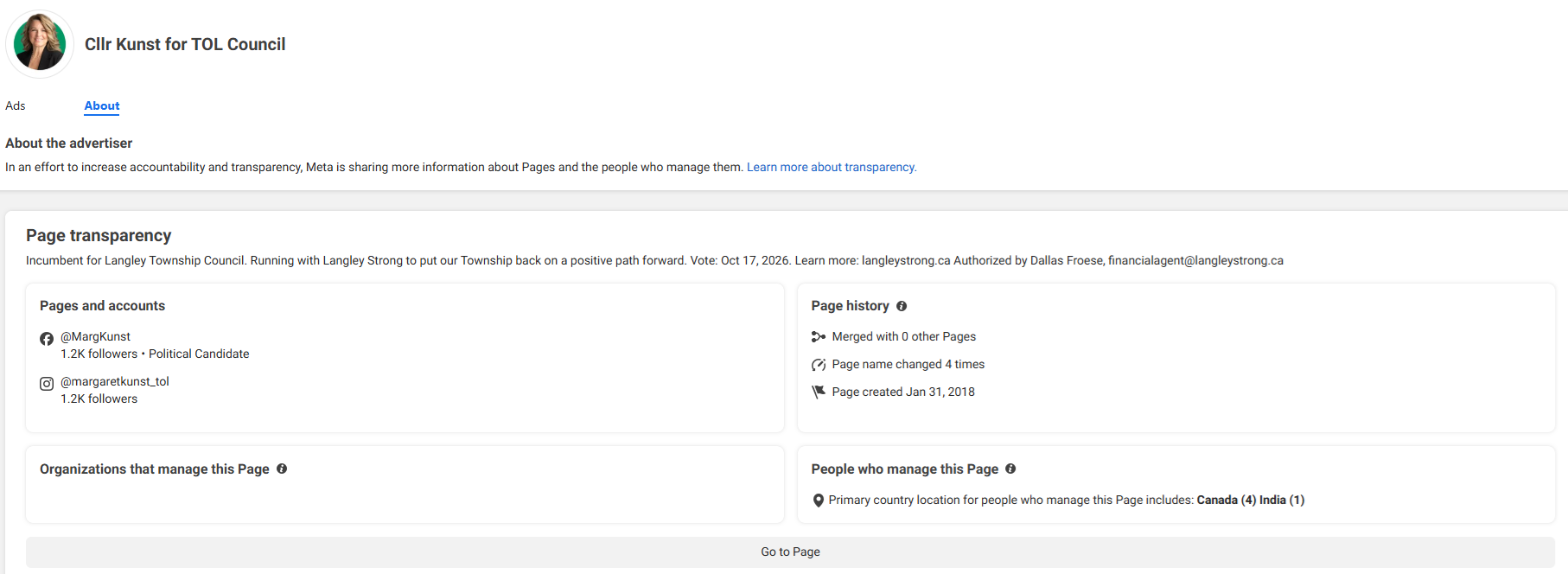
Task: Open the @margaretkunst_tol Instagram account
Action: 115,381
